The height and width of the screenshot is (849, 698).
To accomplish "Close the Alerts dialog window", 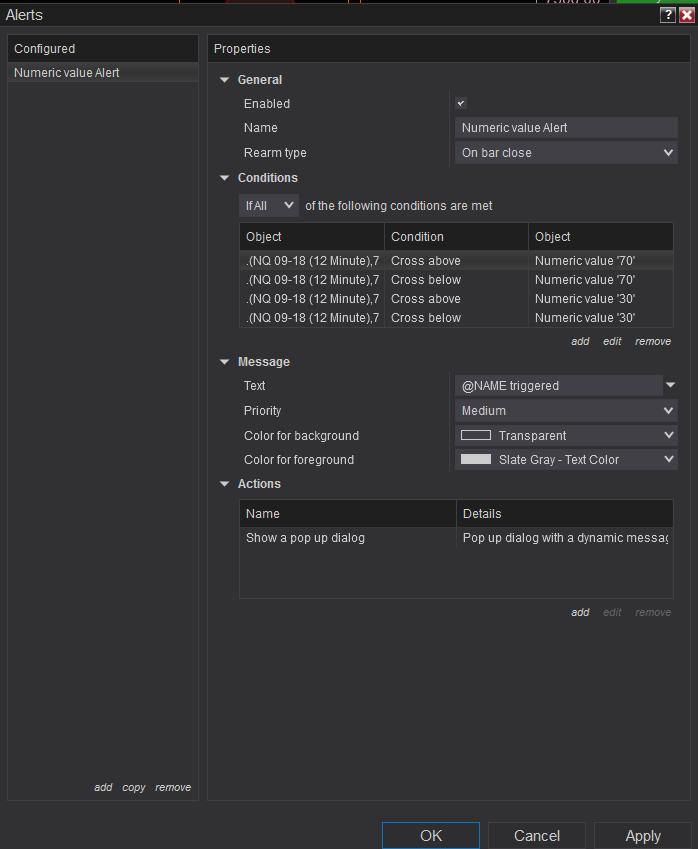I will click(686, 15).
